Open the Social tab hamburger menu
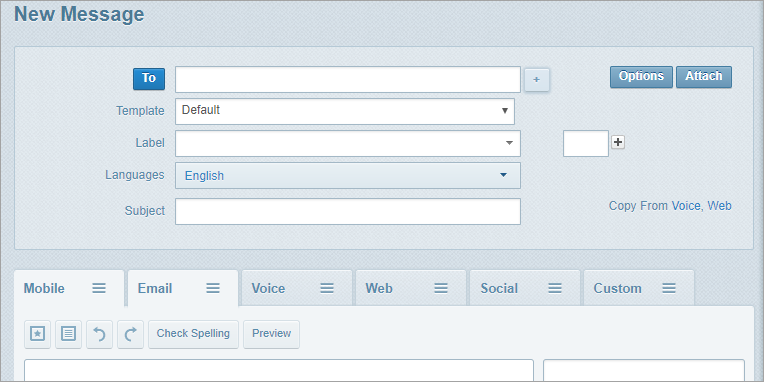 coord(555,288)
